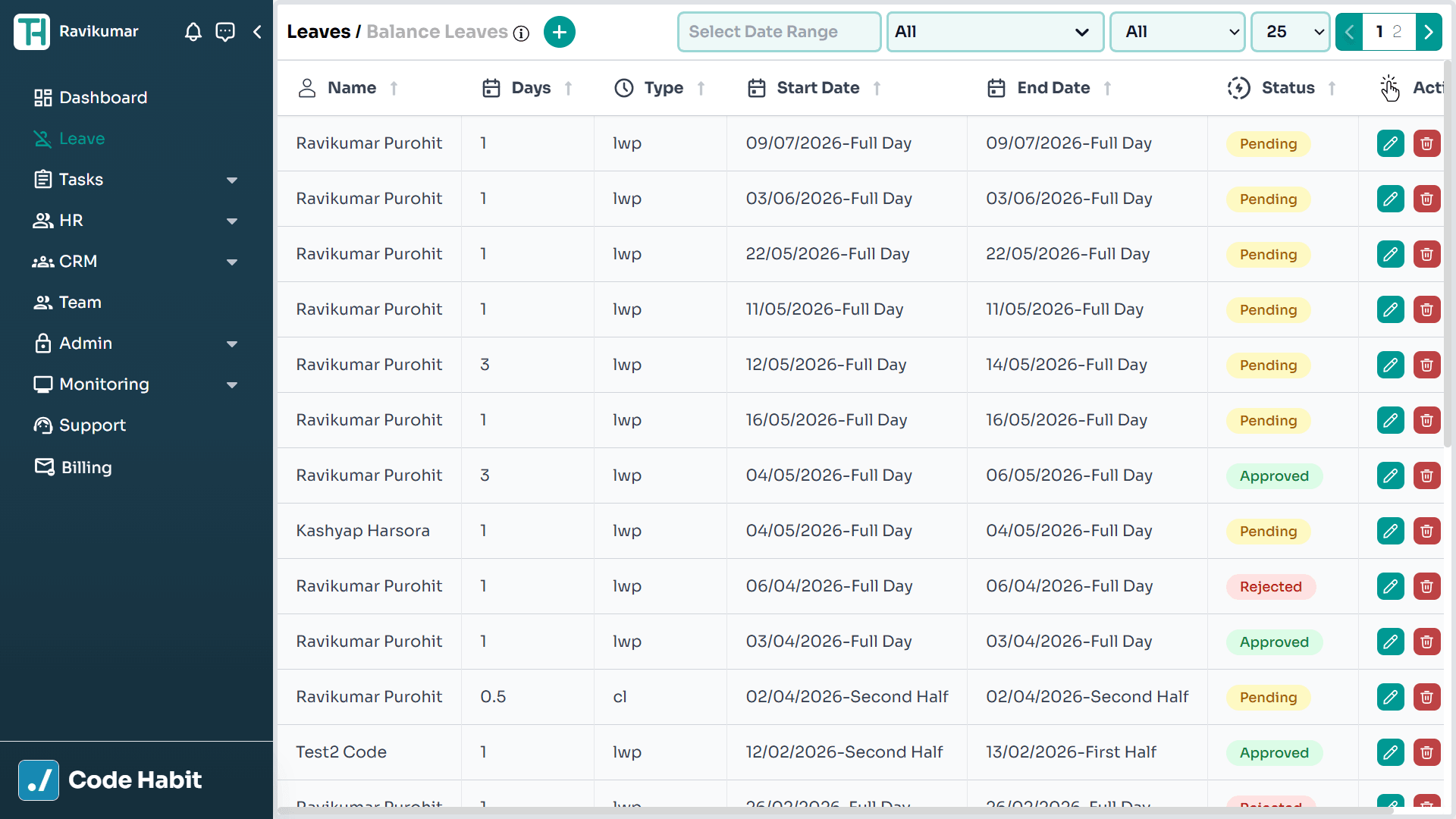Screen dimensions: 1456x819
Task: Delete the 11/05/2026 leave entry
Action: pyautogui.click(x=1427, y=309)
